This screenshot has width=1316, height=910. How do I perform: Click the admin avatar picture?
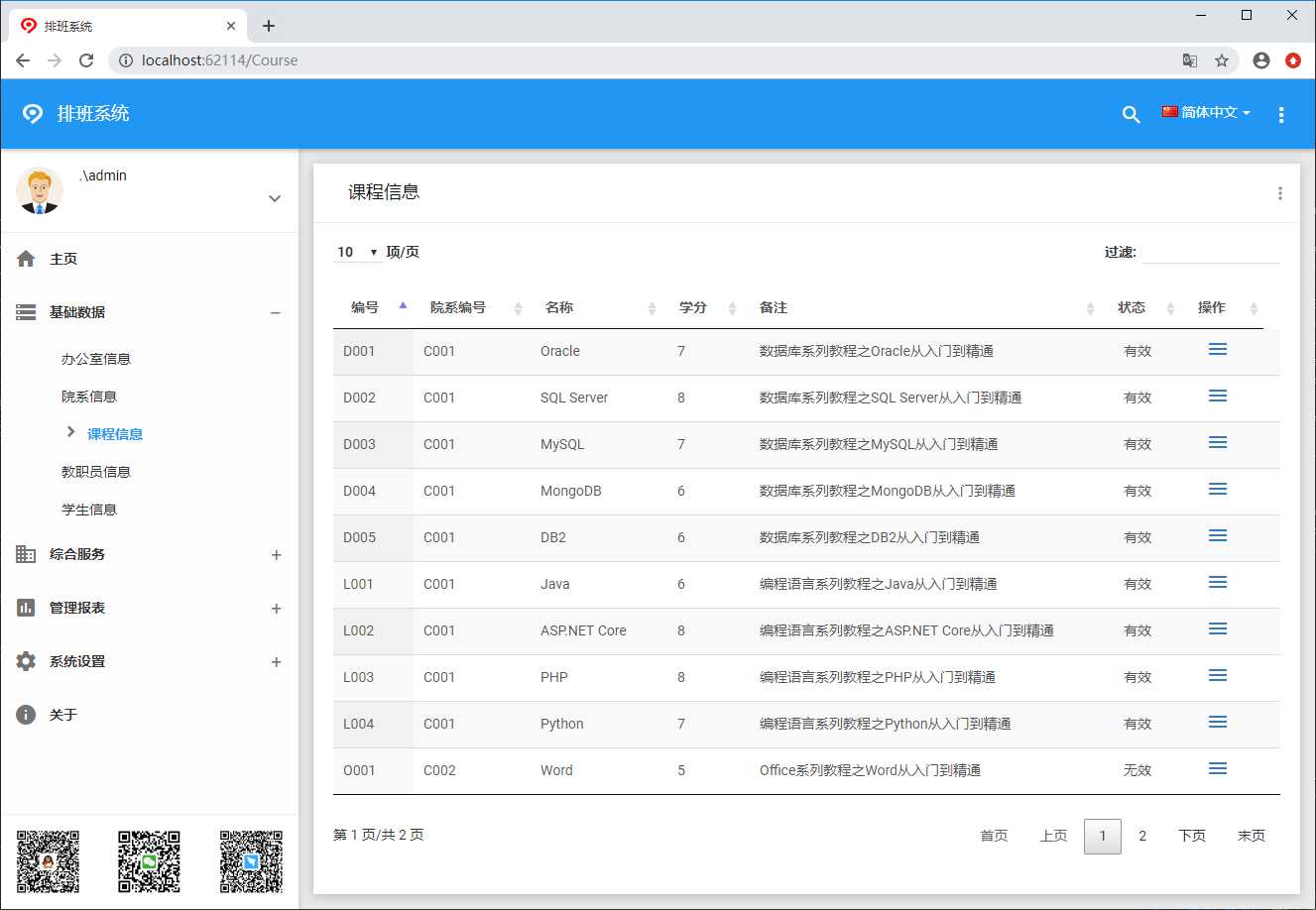tap(40, 190)
